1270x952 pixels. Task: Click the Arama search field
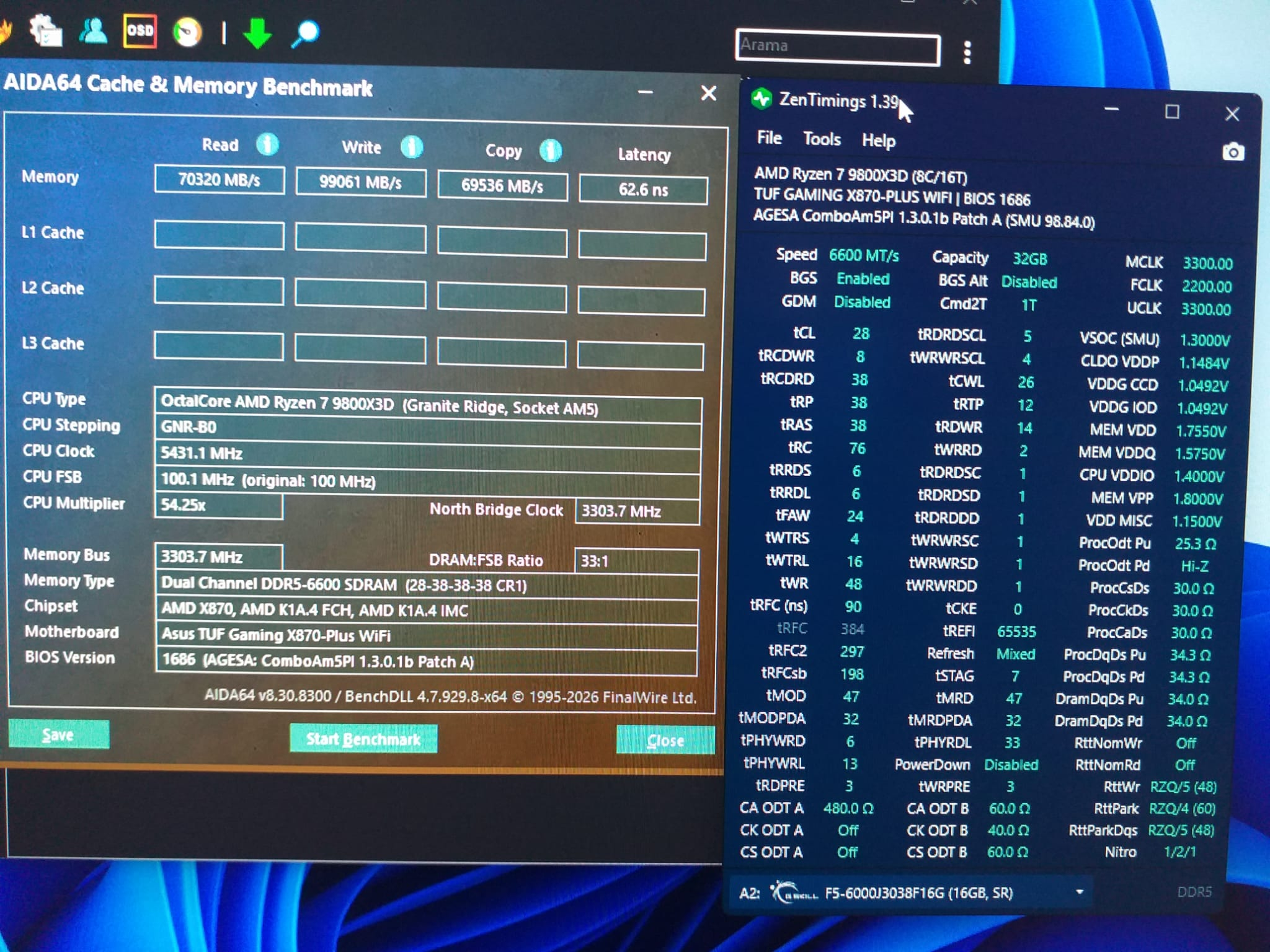tap(838, 46)
